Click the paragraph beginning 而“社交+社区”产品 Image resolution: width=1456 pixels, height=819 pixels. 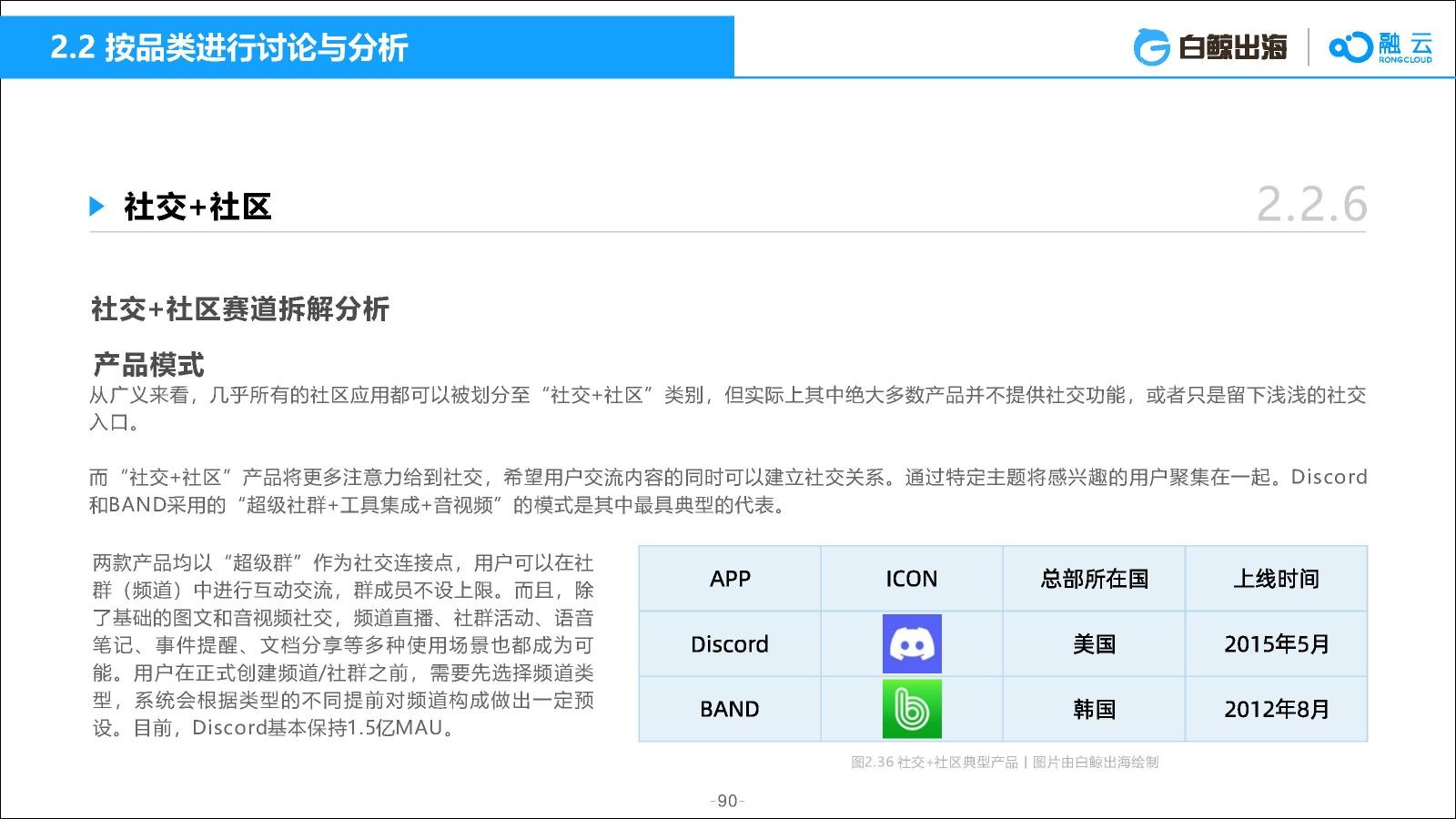tap(728, 490)
